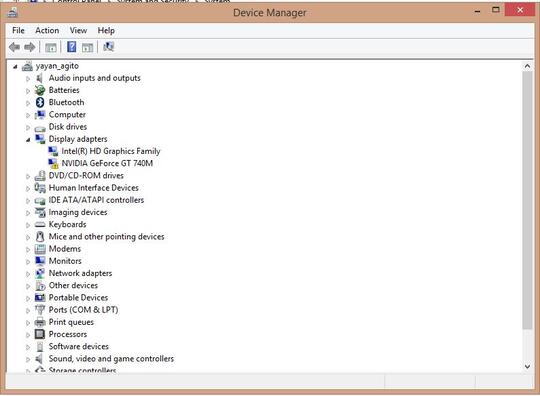
Task: Click the Keyboards category icon
Action: click(x=40, y=225)
